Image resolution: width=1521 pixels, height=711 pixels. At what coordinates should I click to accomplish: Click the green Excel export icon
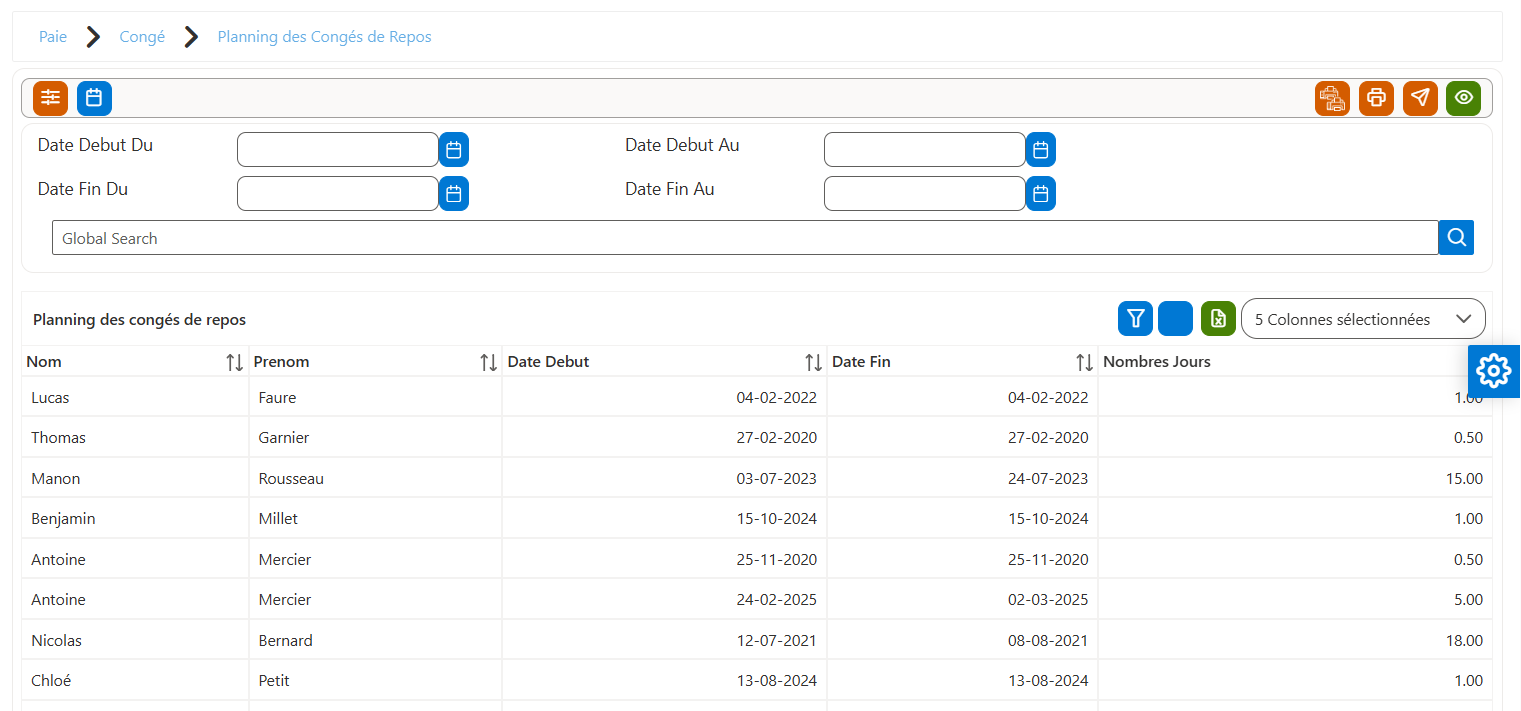1218,319
